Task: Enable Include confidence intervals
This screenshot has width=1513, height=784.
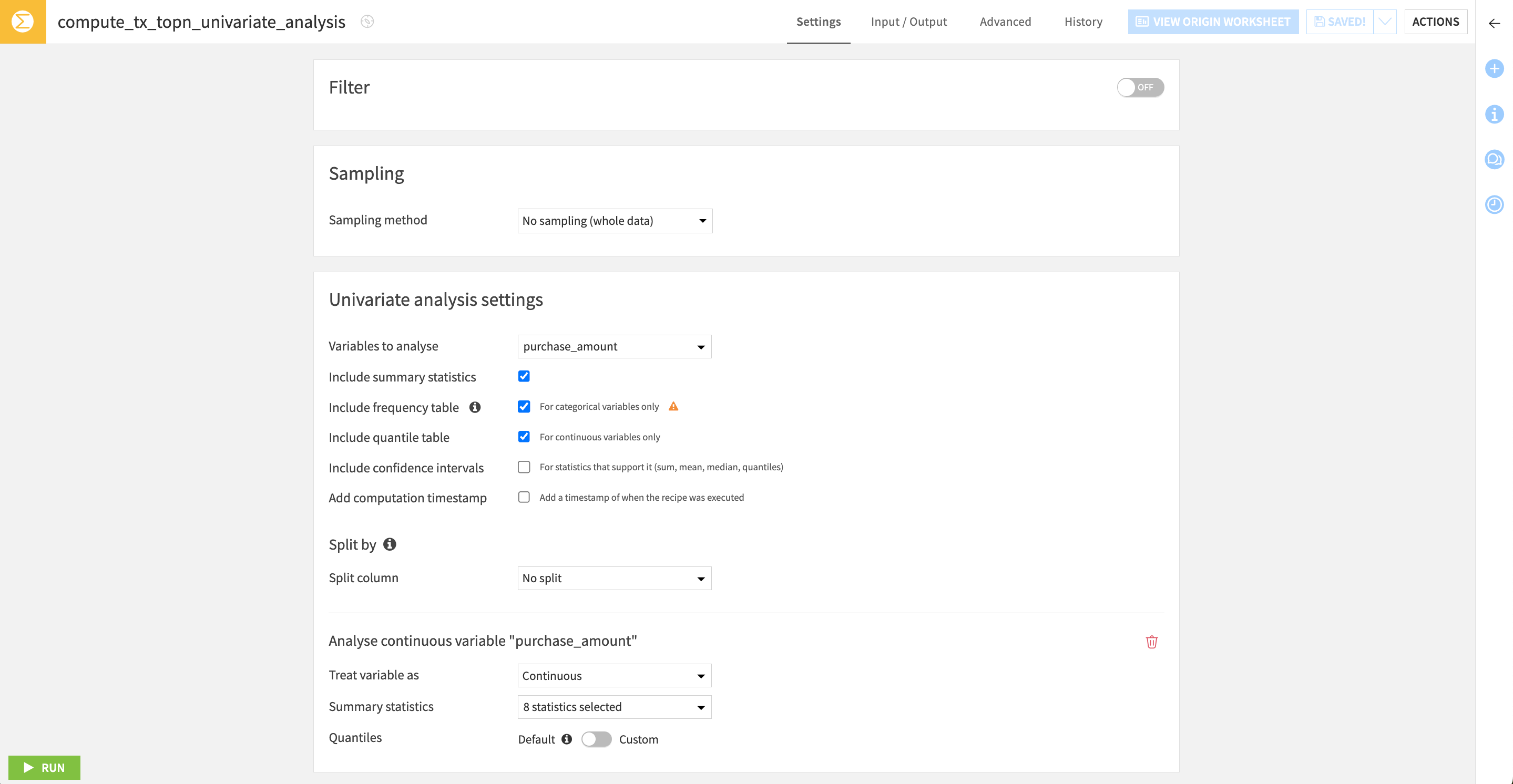Action: pyautogui.click(x=523, y=467)
